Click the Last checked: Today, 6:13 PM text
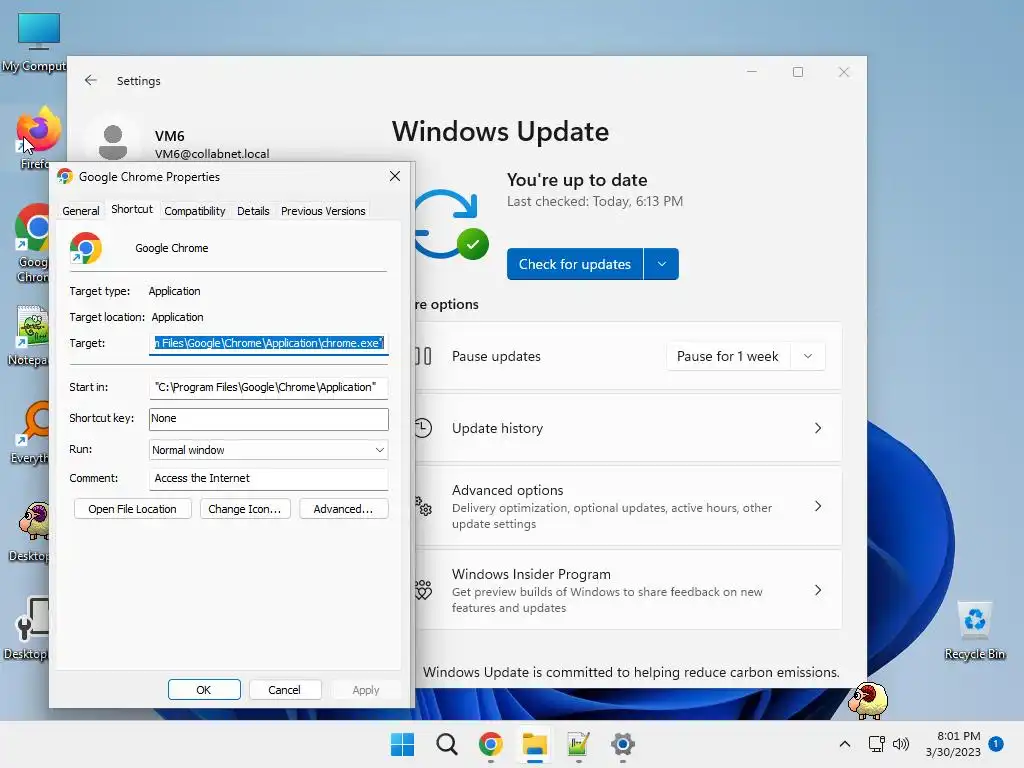Image resolution: width=1024 pixels, height=768 pixels. [x=595, y=201]
